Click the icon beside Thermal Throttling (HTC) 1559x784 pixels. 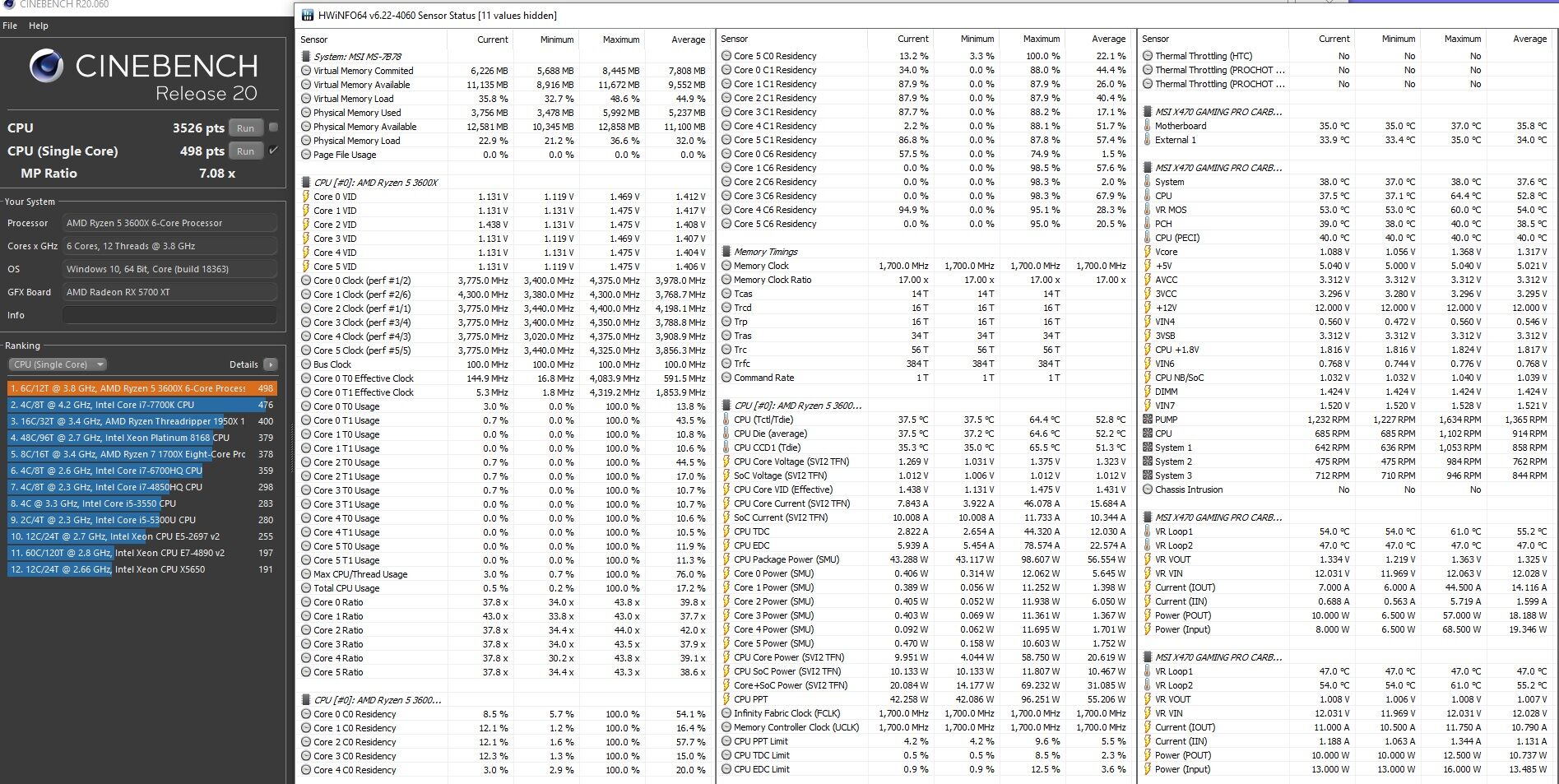point(1148,56)
